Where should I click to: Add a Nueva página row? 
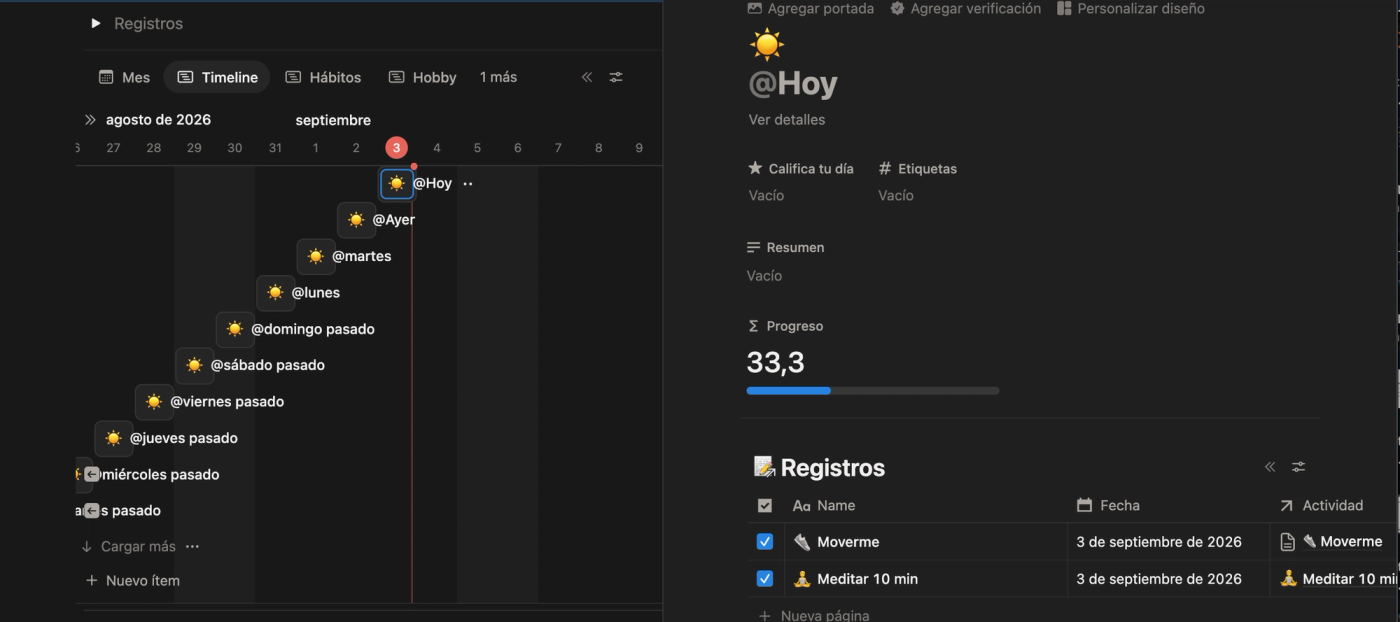(x=814, y=614)
